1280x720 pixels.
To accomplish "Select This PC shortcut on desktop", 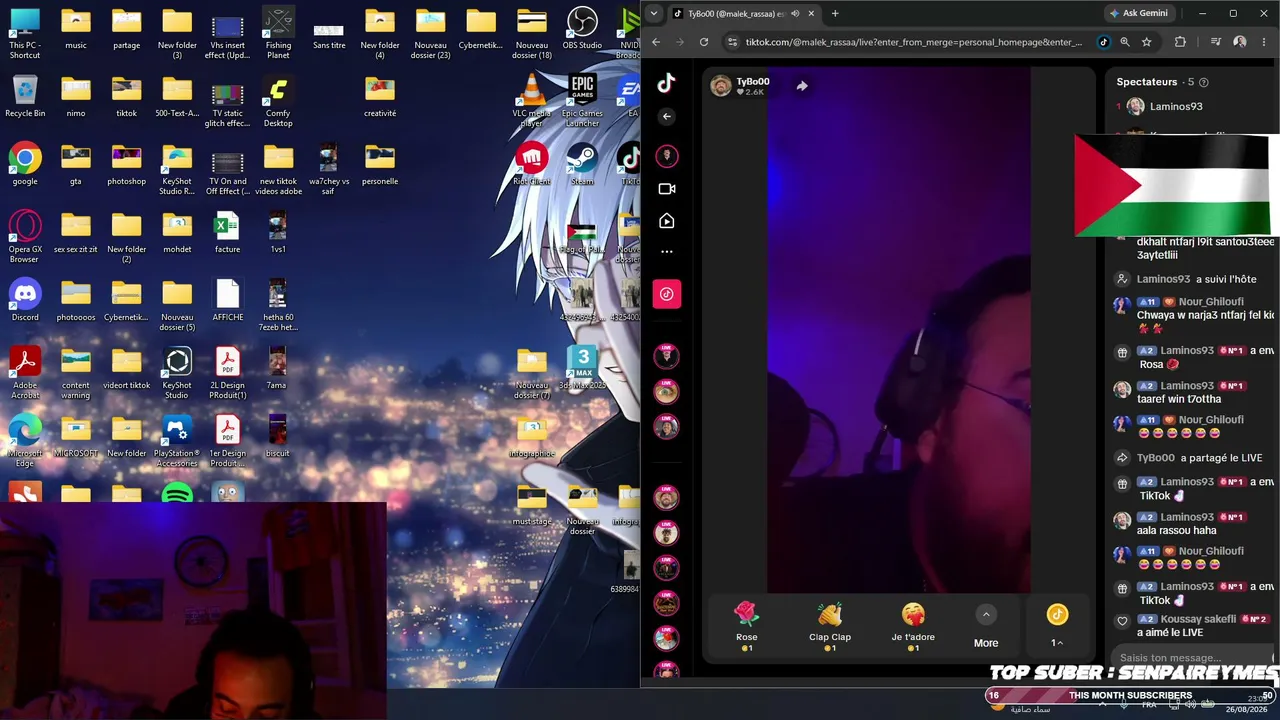I will [x=25, y=33].
